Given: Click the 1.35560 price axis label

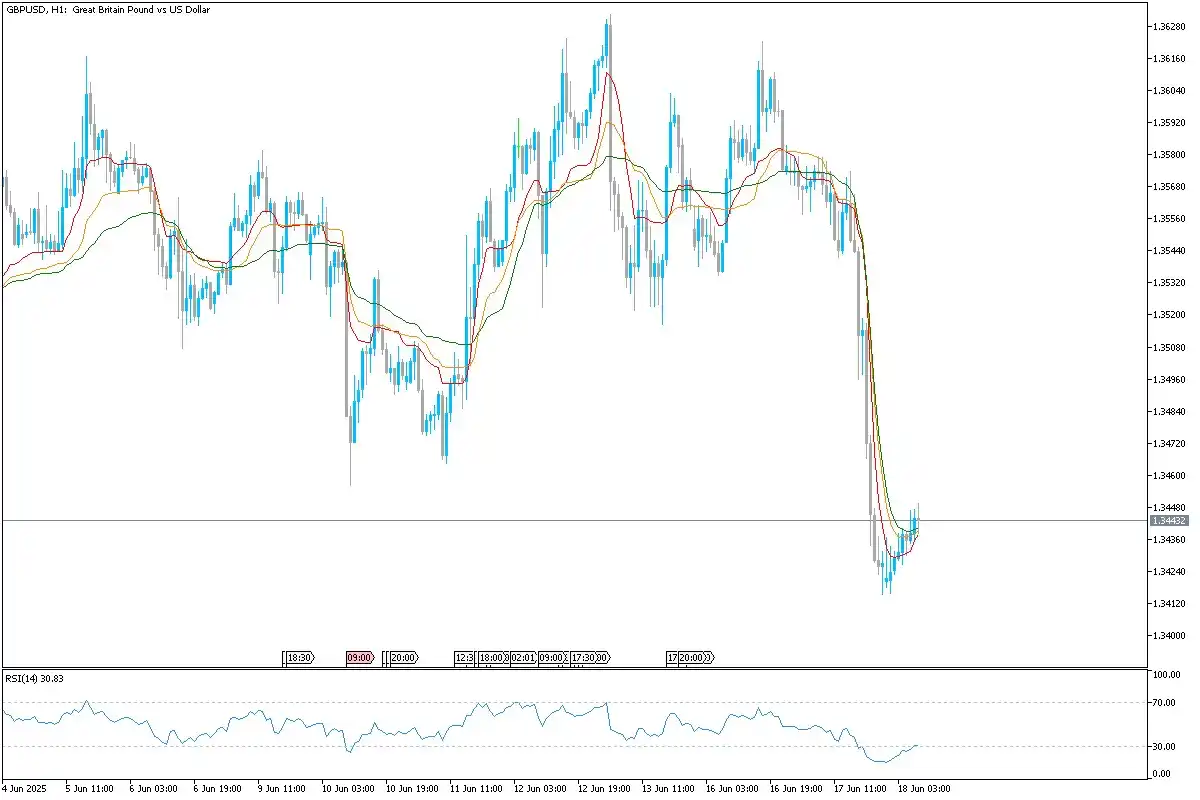Looking at the screenshot, I should (1168, 219).
